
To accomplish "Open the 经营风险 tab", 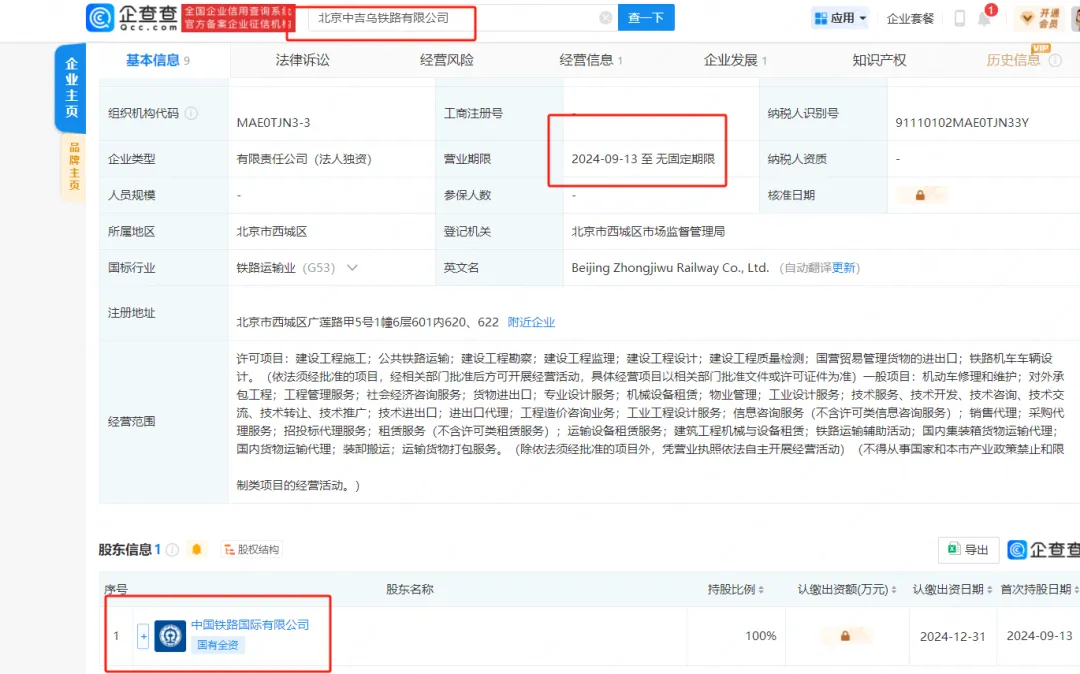I will (447, 61).
